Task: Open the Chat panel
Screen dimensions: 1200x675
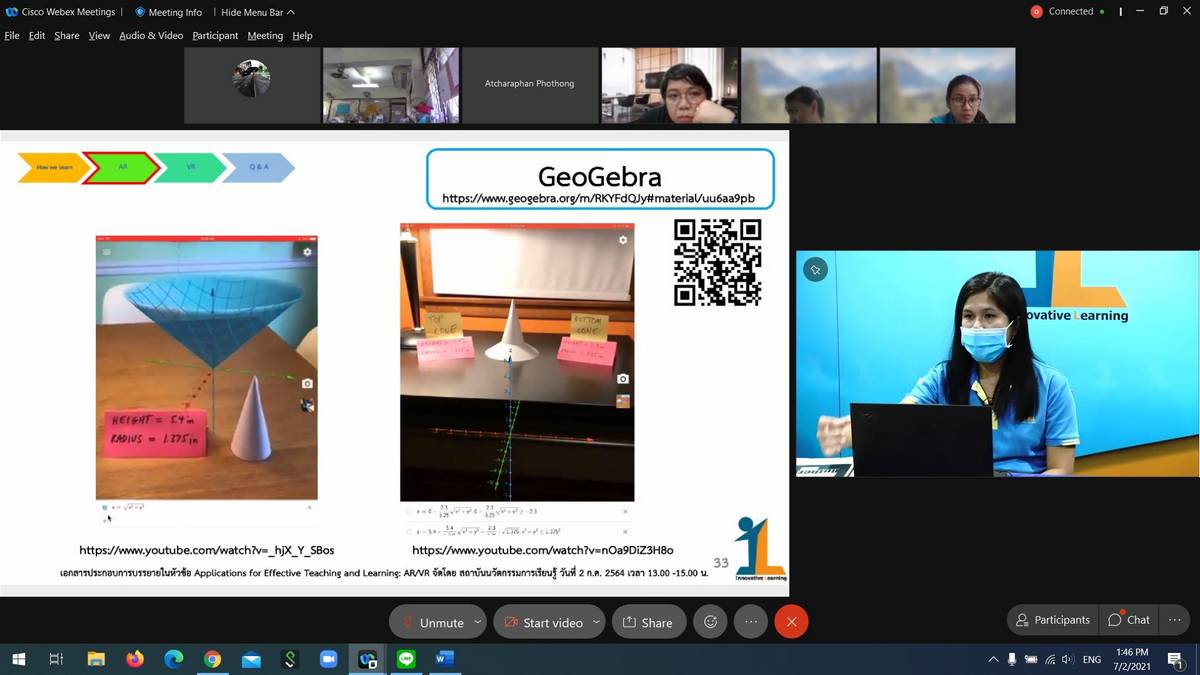Action: point(1129,620)
